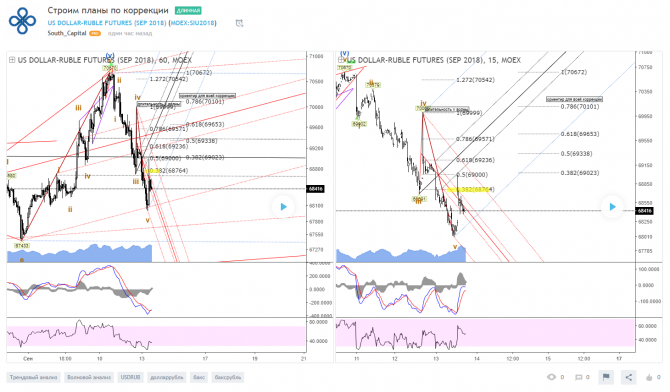Play the left 60-minute chart idea
Viewport: 670px width, 392px height.
283,207
